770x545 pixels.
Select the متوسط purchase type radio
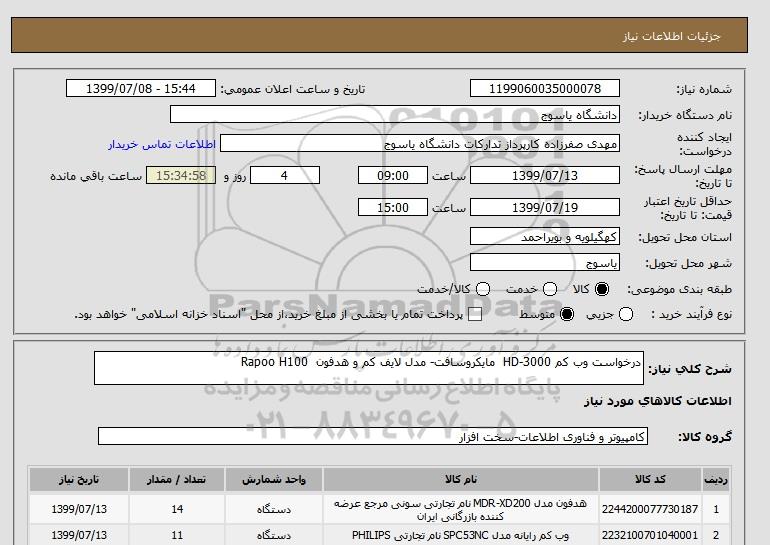(567, 314)
